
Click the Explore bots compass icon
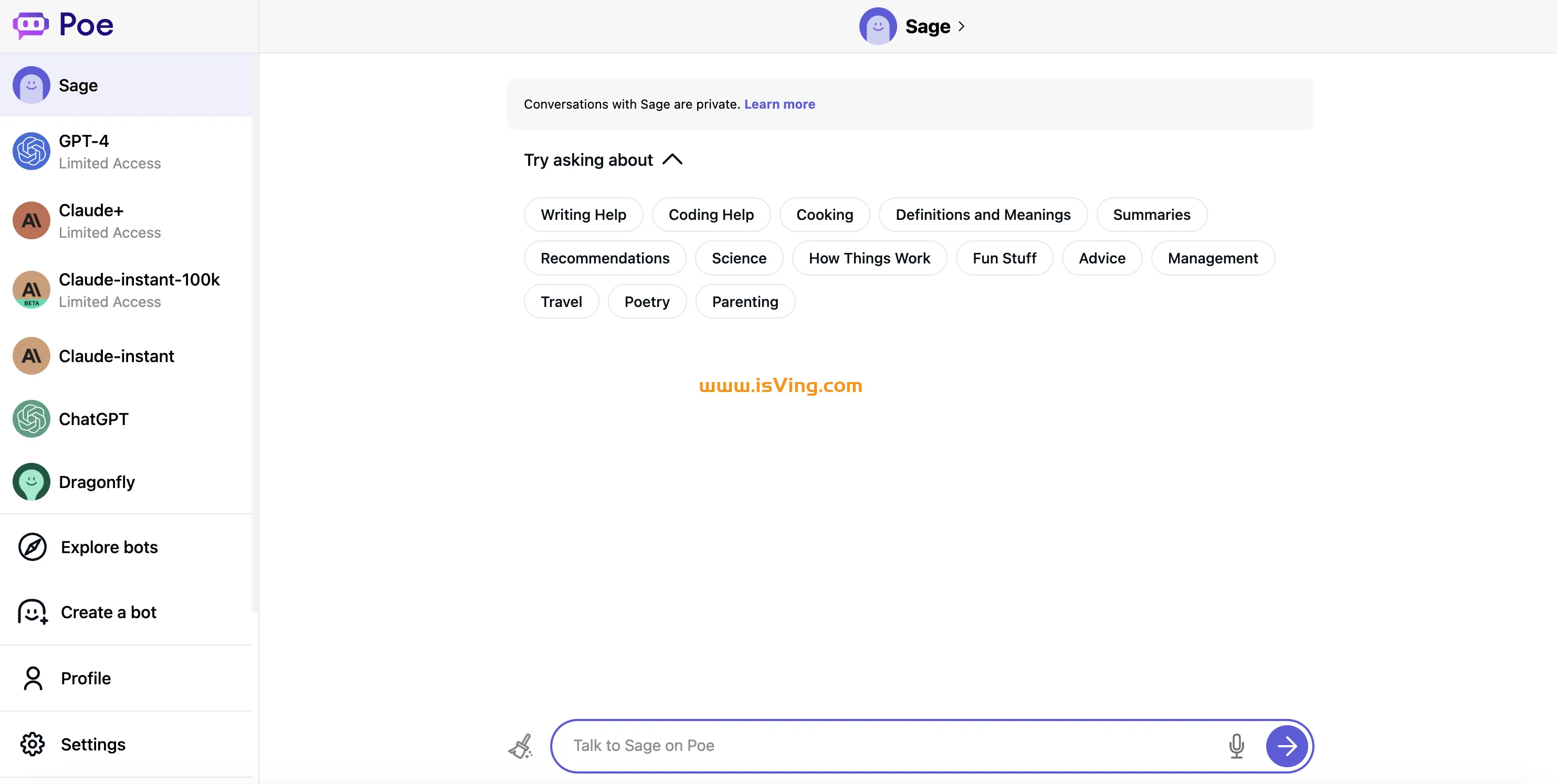point(33,546)
